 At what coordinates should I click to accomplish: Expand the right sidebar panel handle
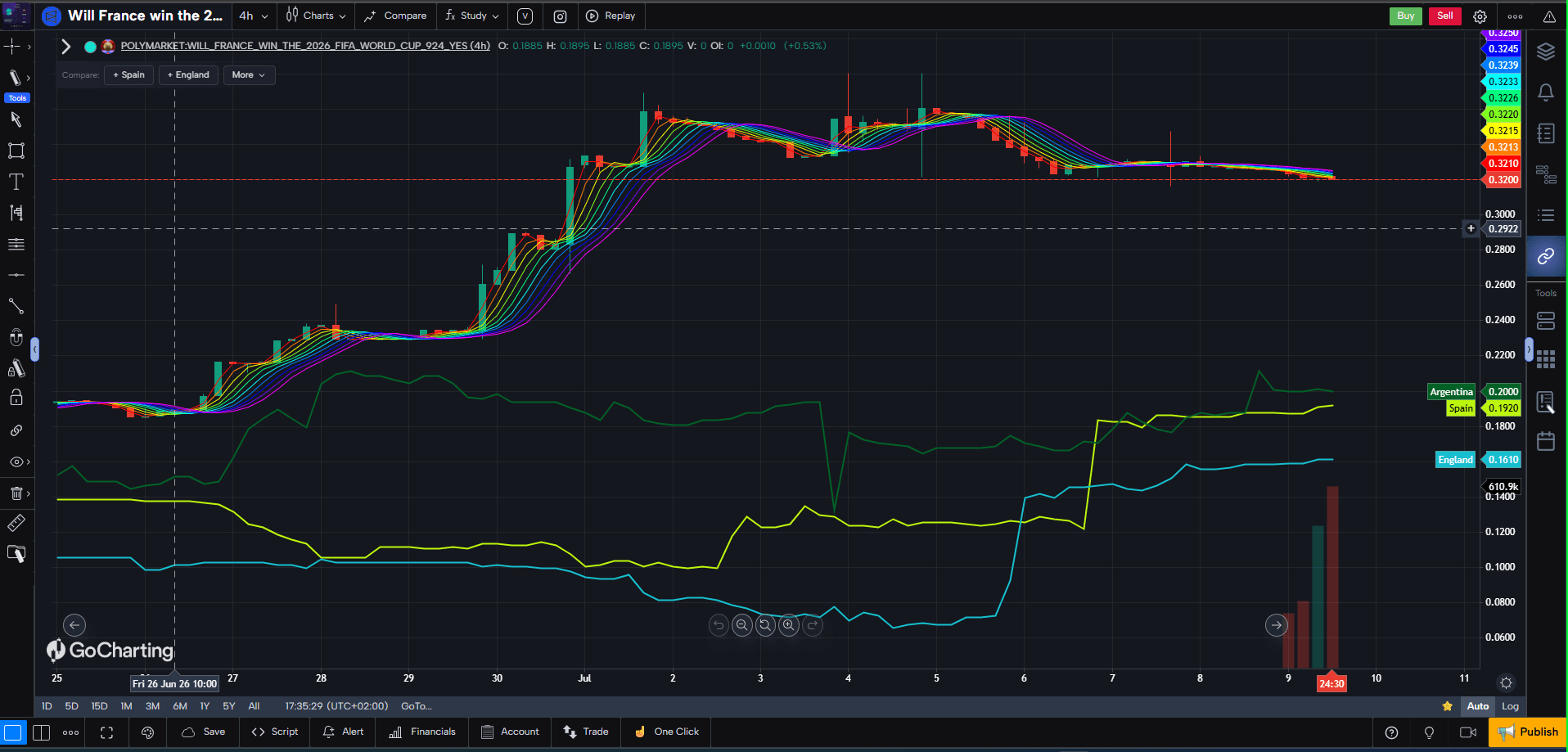(1529, 349)
